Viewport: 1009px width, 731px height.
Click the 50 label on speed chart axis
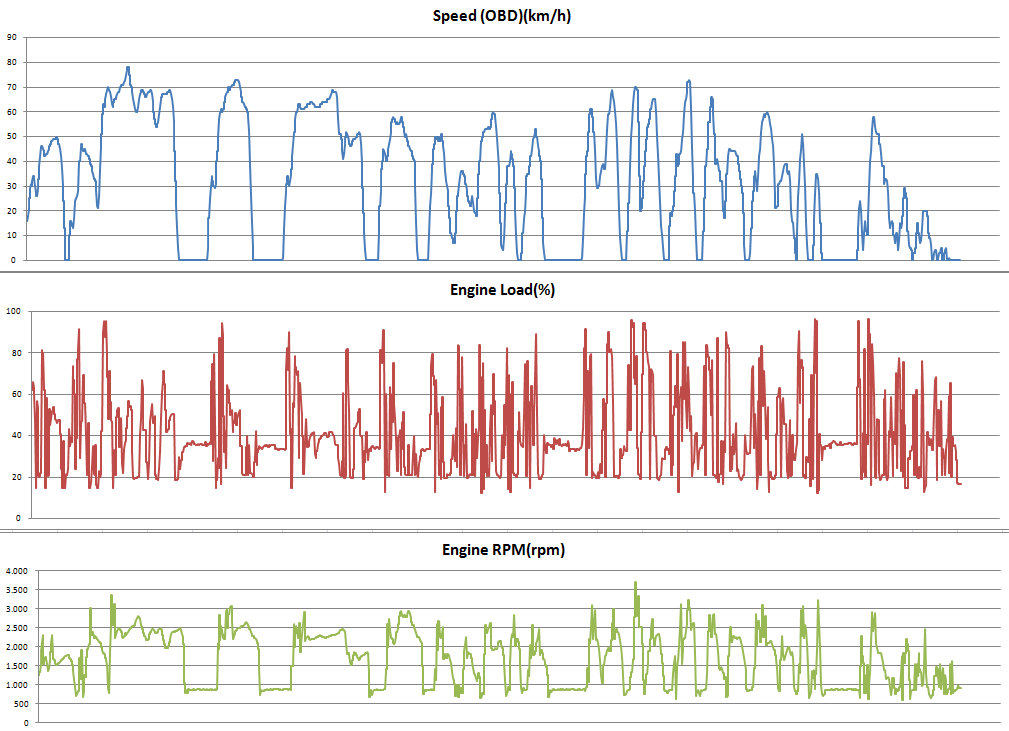pos(11,136)
